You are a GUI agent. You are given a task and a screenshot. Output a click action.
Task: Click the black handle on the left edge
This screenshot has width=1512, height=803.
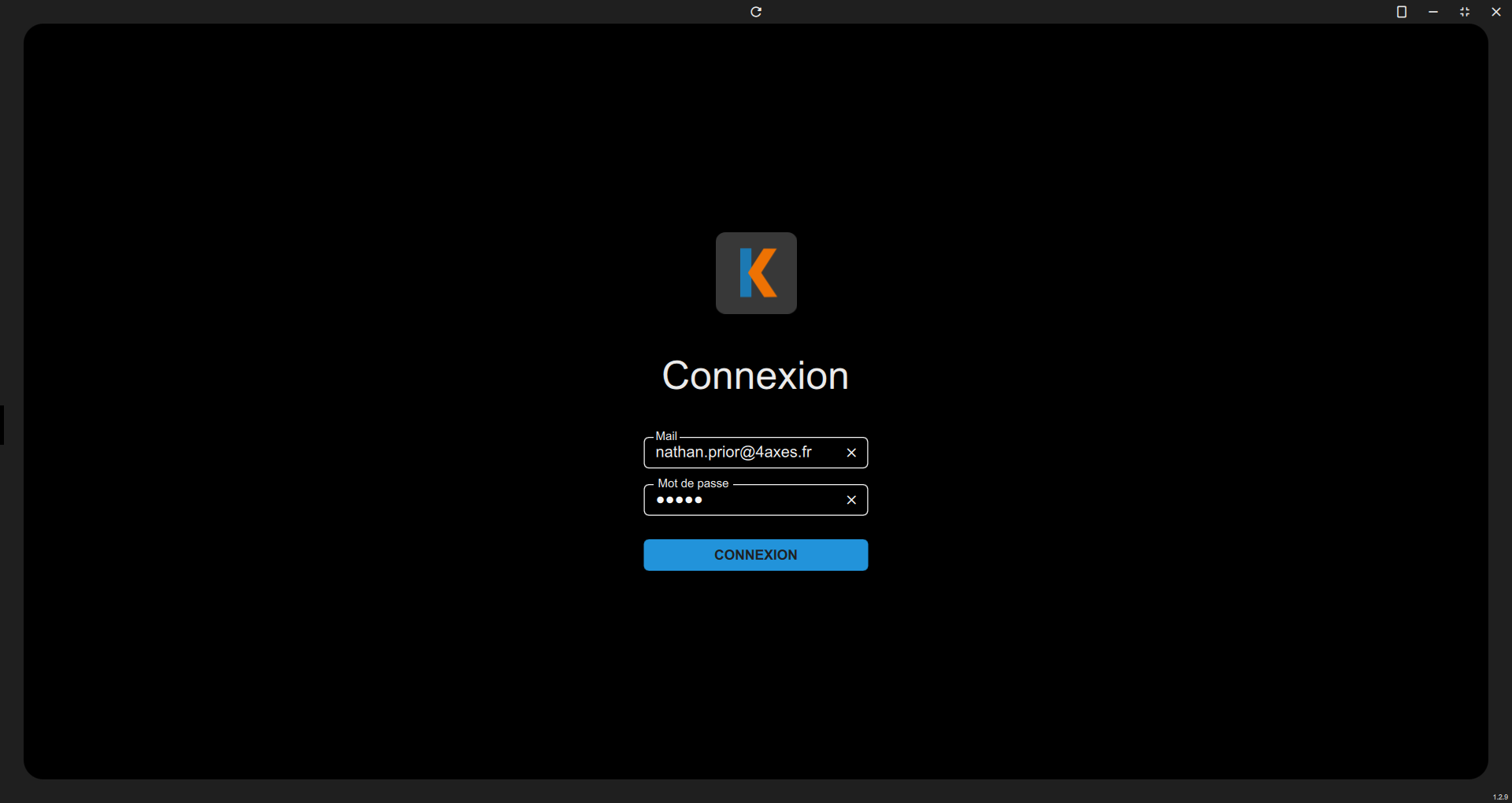point(2,425)
